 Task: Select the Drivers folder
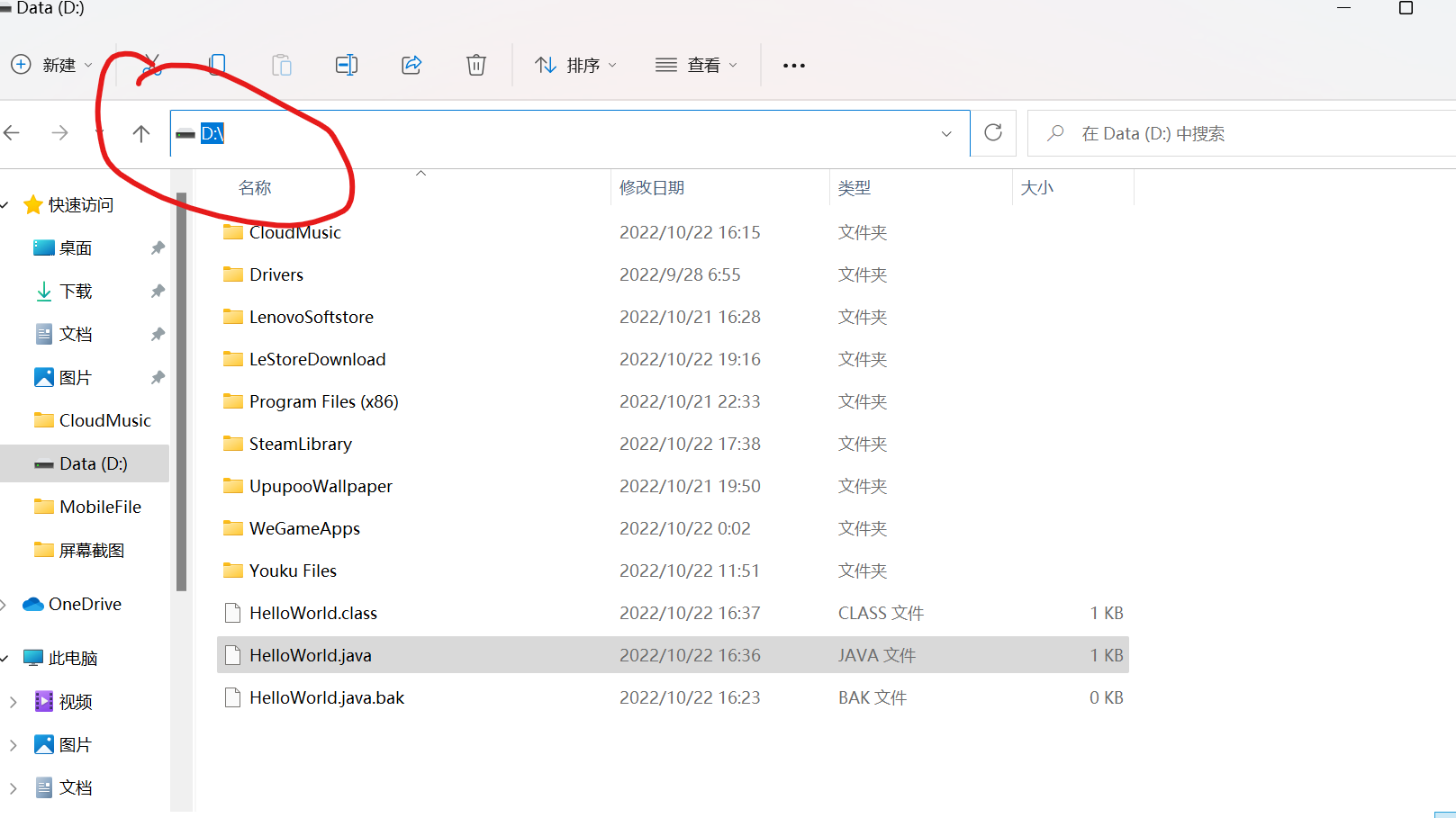pos(673,274)
